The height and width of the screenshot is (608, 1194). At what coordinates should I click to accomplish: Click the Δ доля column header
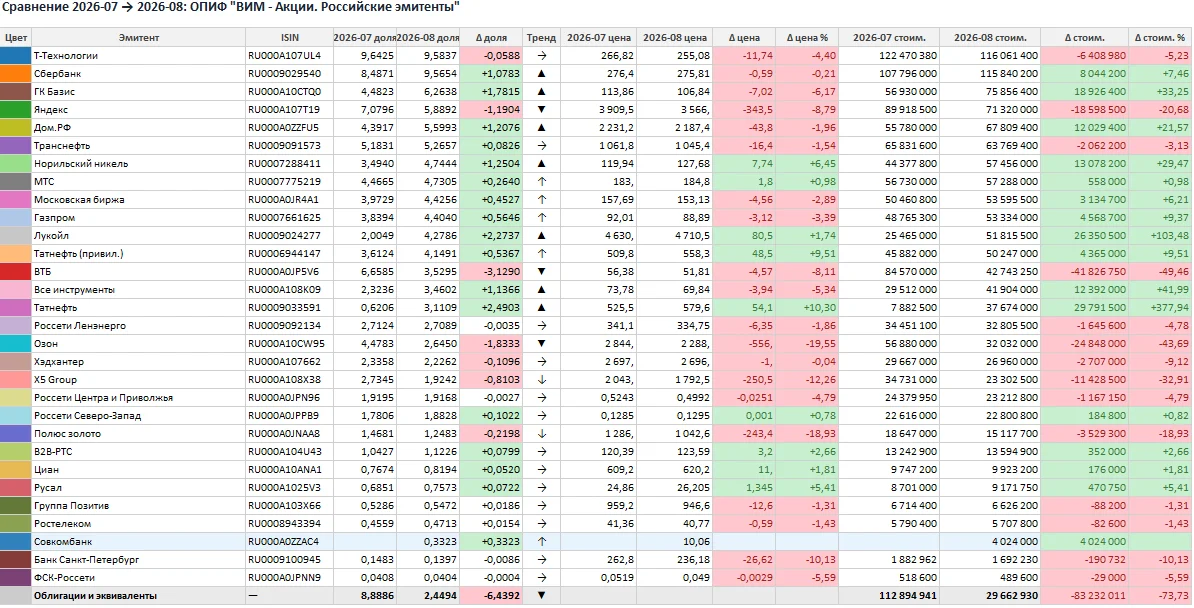pos(491,37)
